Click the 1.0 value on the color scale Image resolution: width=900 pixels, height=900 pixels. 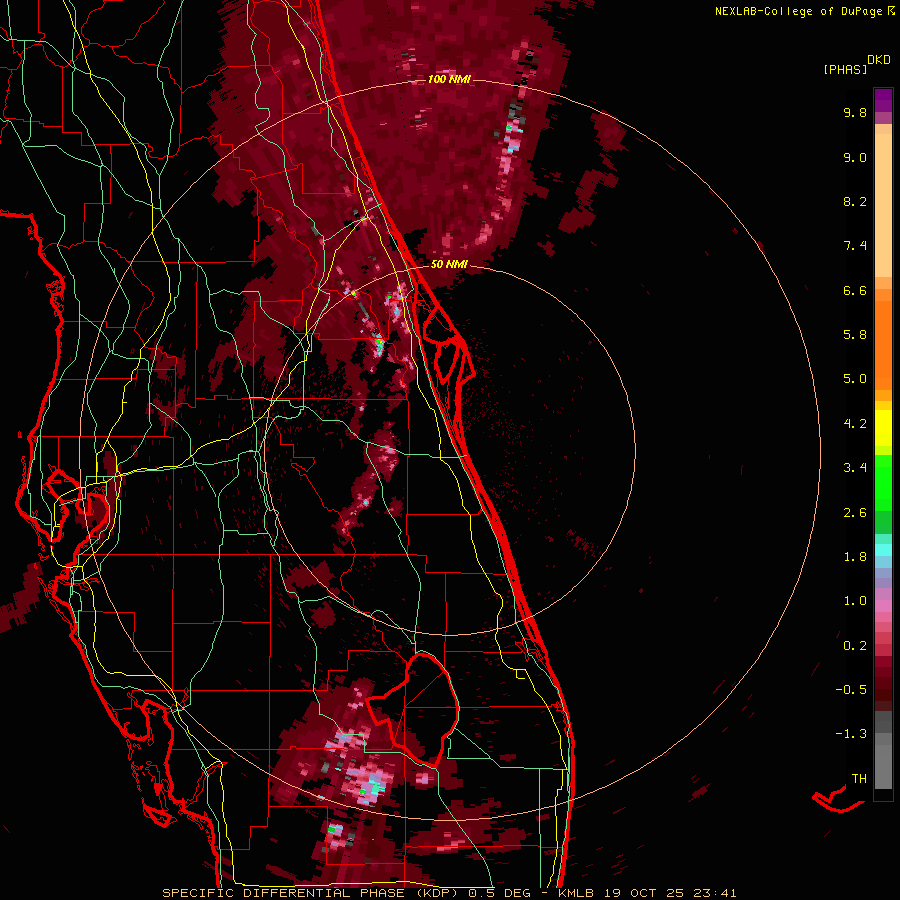(855, 601)
